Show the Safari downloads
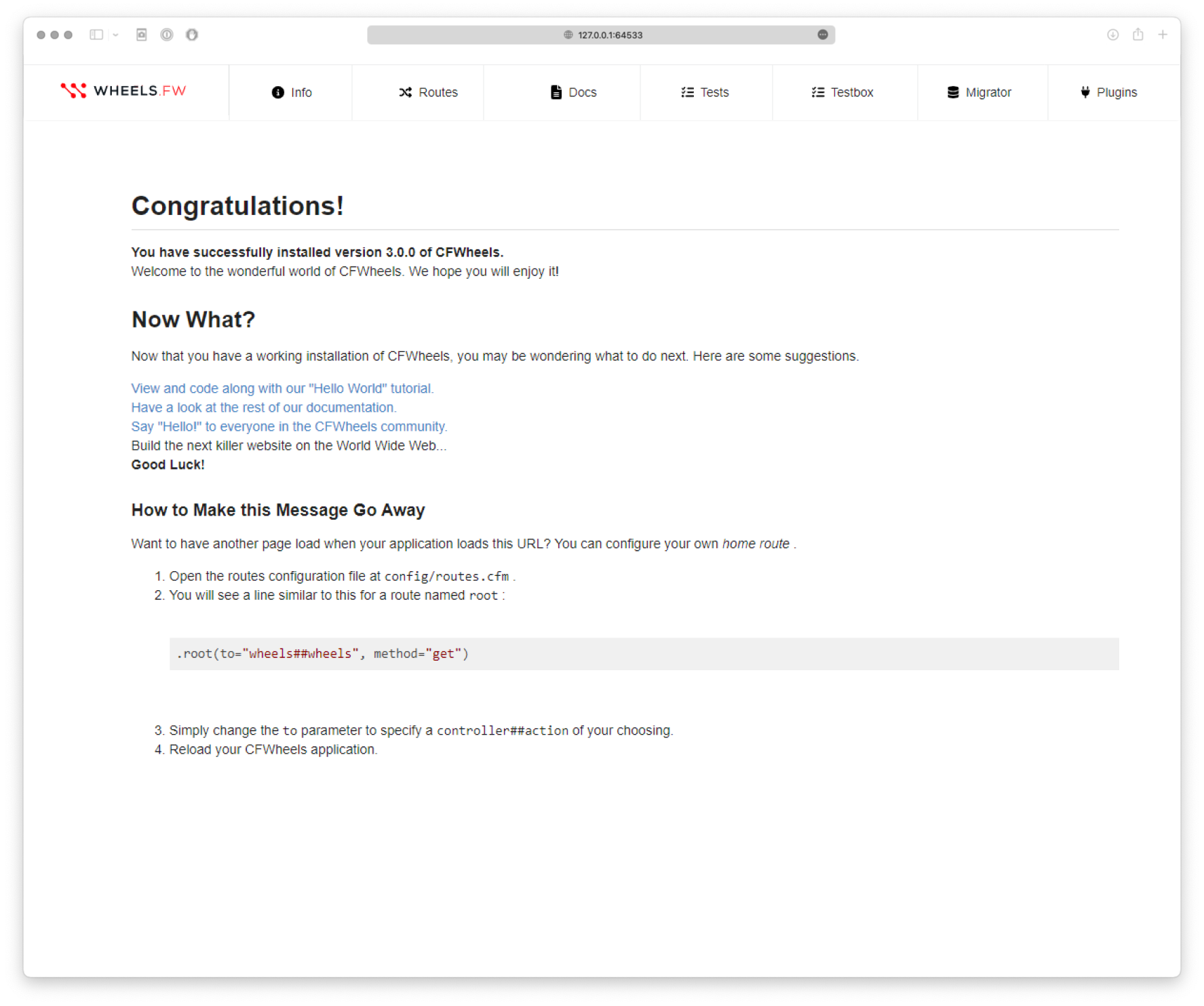 tap(1112, 35)
